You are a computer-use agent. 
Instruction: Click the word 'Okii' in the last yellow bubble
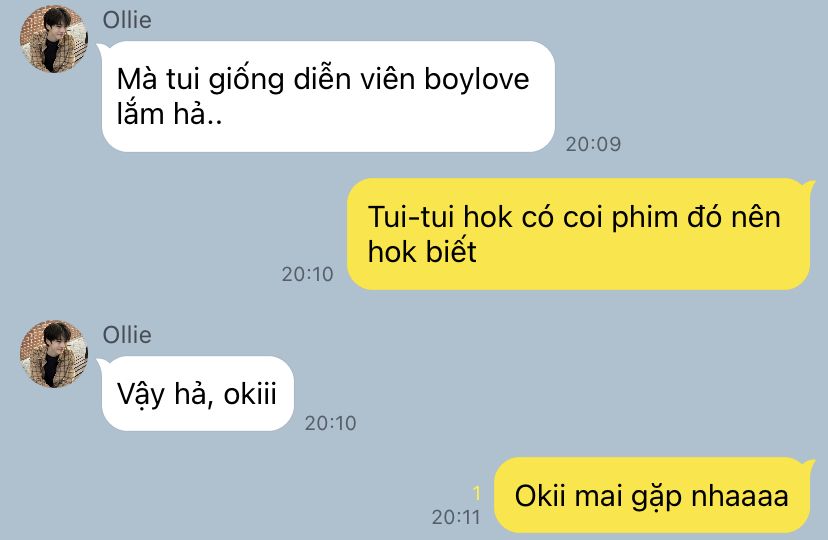[540, 496]
